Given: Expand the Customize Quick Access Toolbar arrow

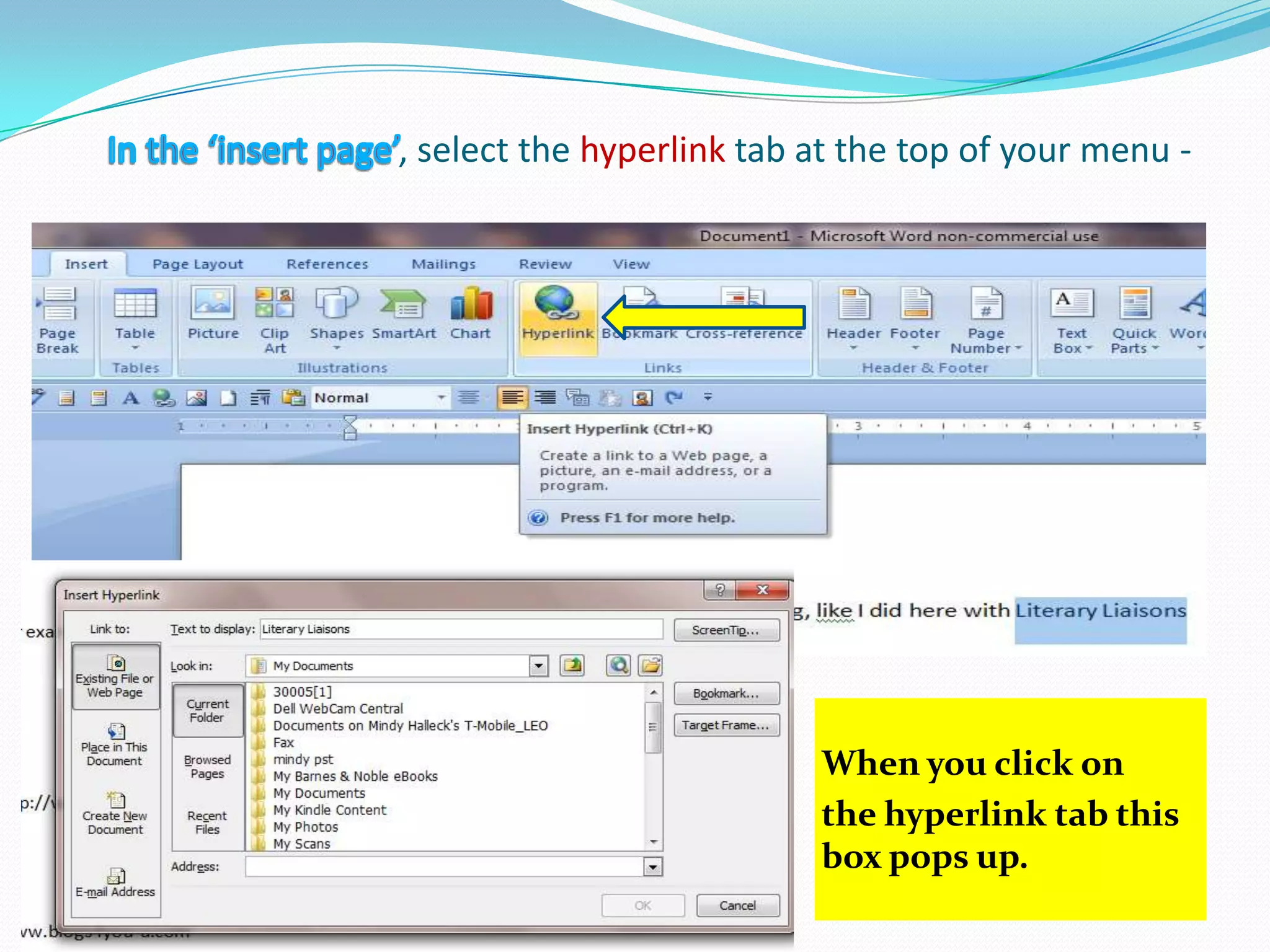Looking at the screenshot, I should [708, 397].
